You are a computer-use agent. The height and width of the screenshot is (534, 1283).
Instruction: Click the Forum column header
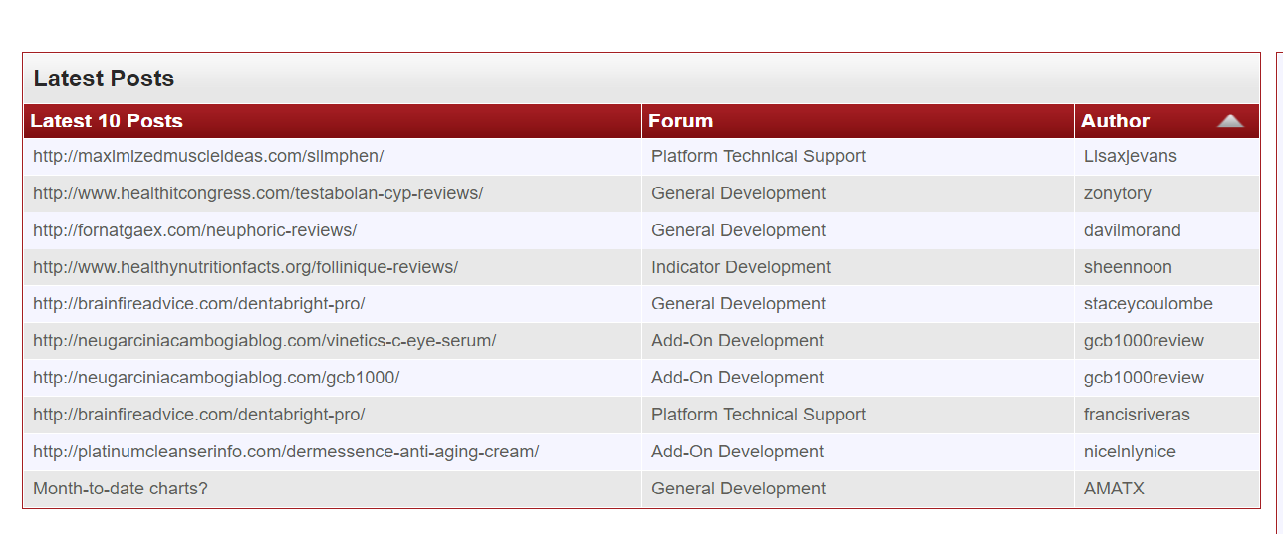point(680,121)
